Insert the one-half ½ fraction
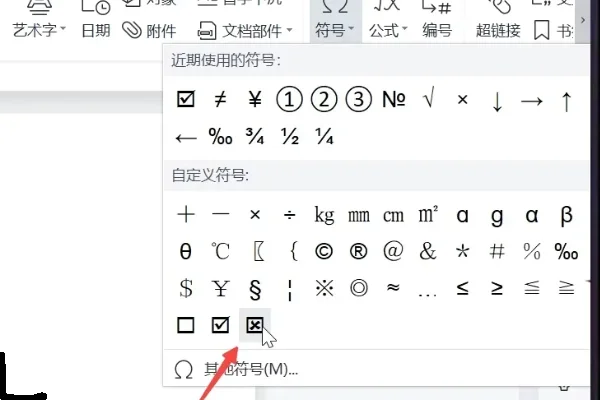600x400 pixels. click(290, 136)
